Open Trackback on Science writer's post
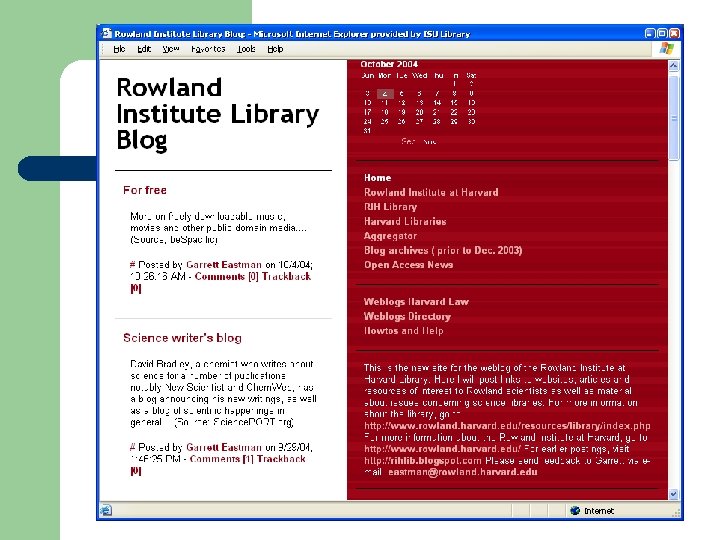 (281, 459)
